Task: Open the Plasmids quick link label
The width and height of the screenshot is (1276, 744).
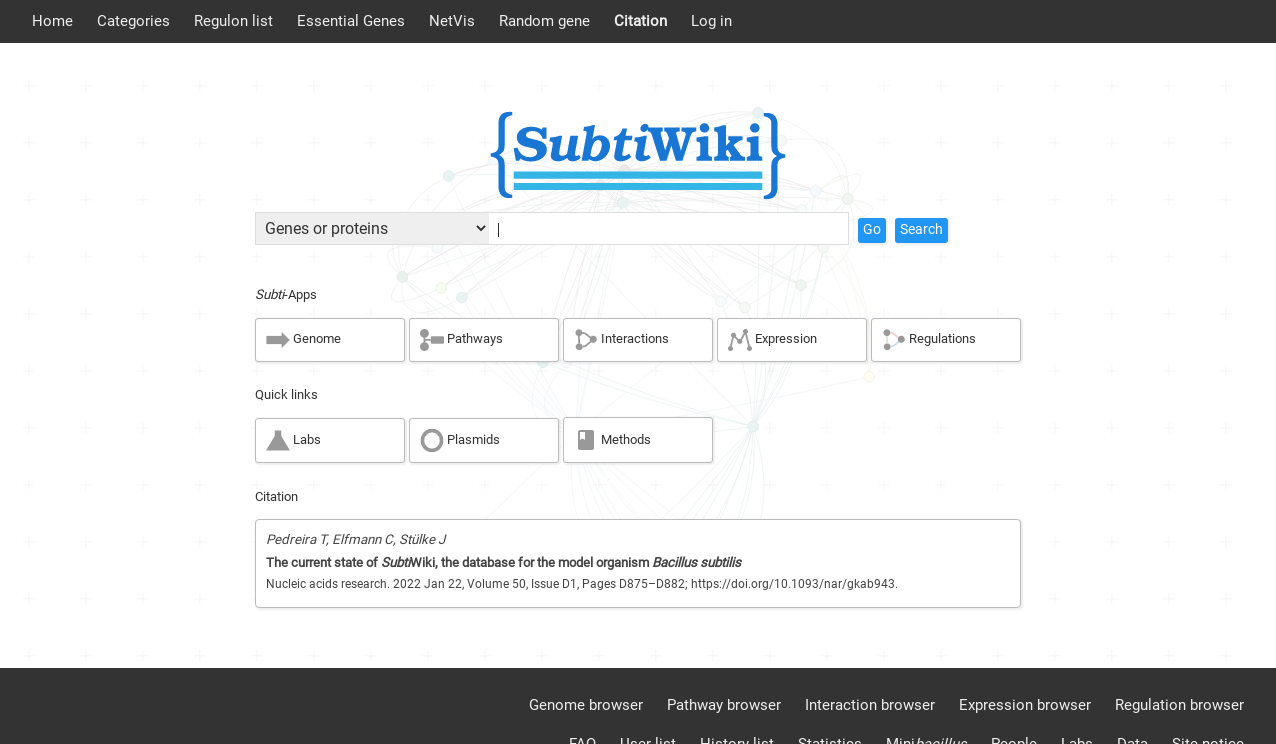Action: [473, 440]
